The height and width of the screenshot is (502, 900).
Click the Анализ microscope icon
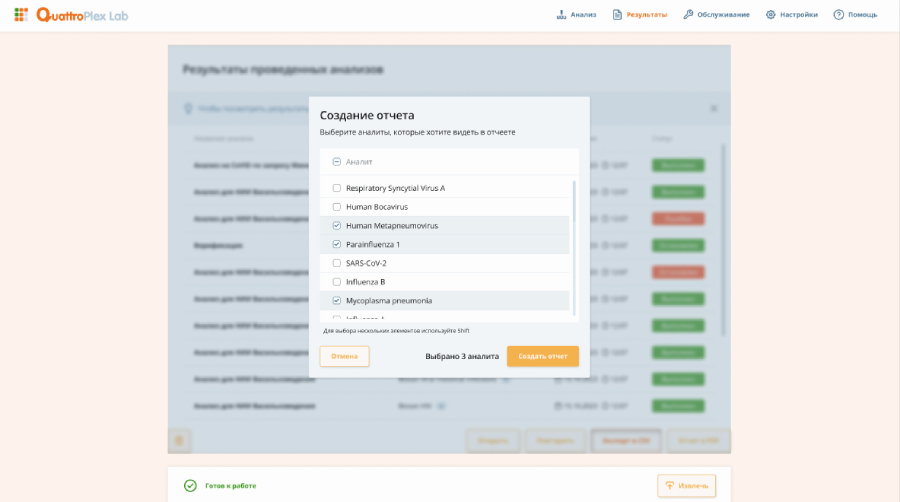pyautogui.click(x=562, y=15)
